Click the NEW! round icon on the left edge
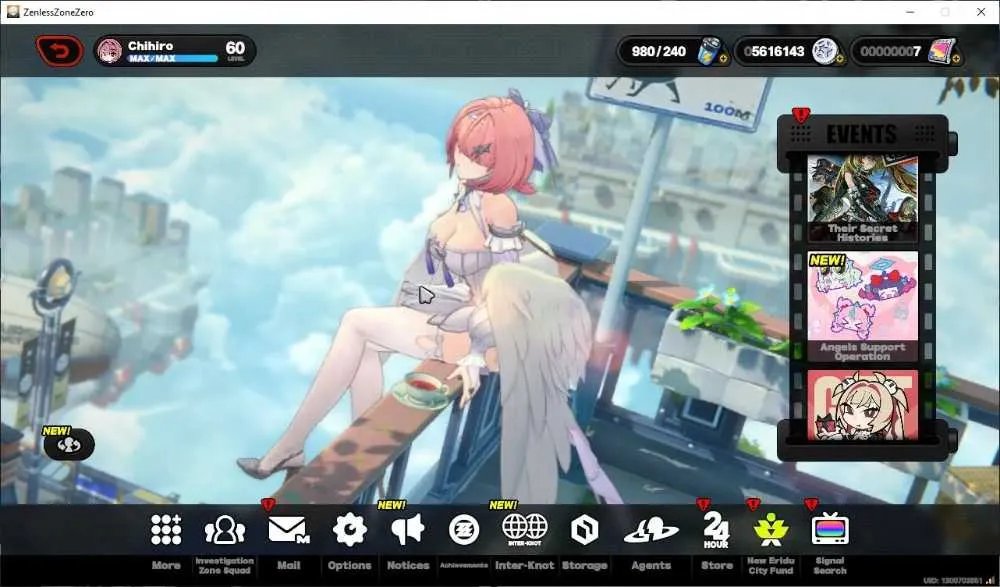This screenshot has width=1000, height=587. [x=69, y=445]
